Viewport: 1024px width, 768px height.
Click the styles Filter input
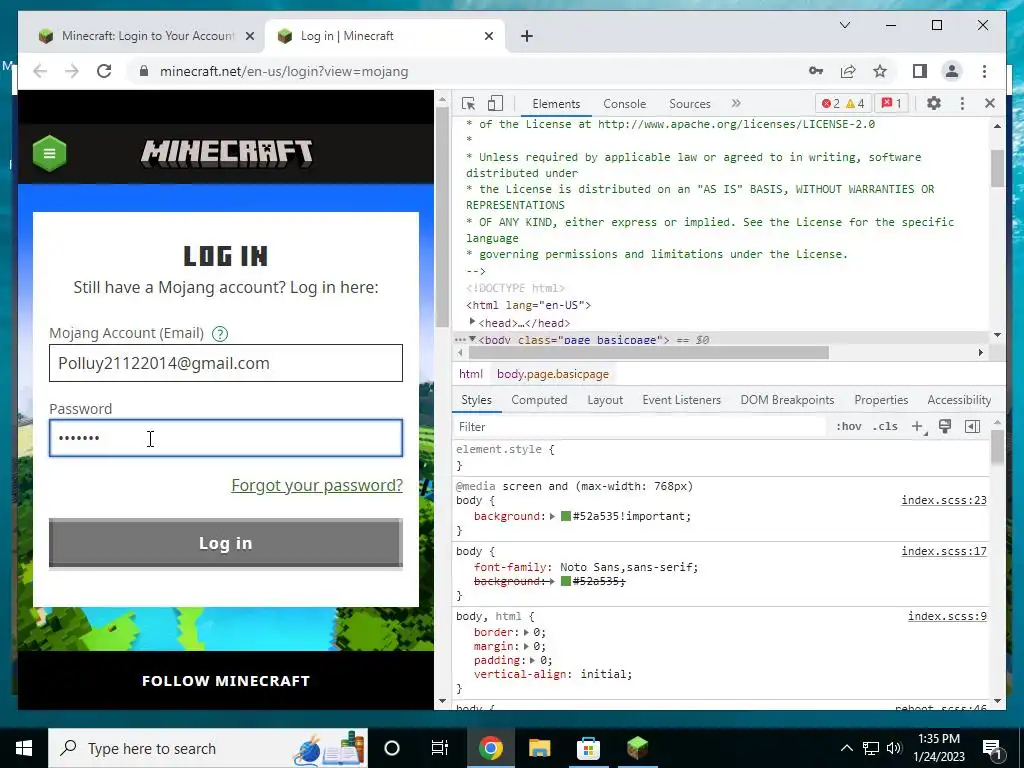[640, 426]
